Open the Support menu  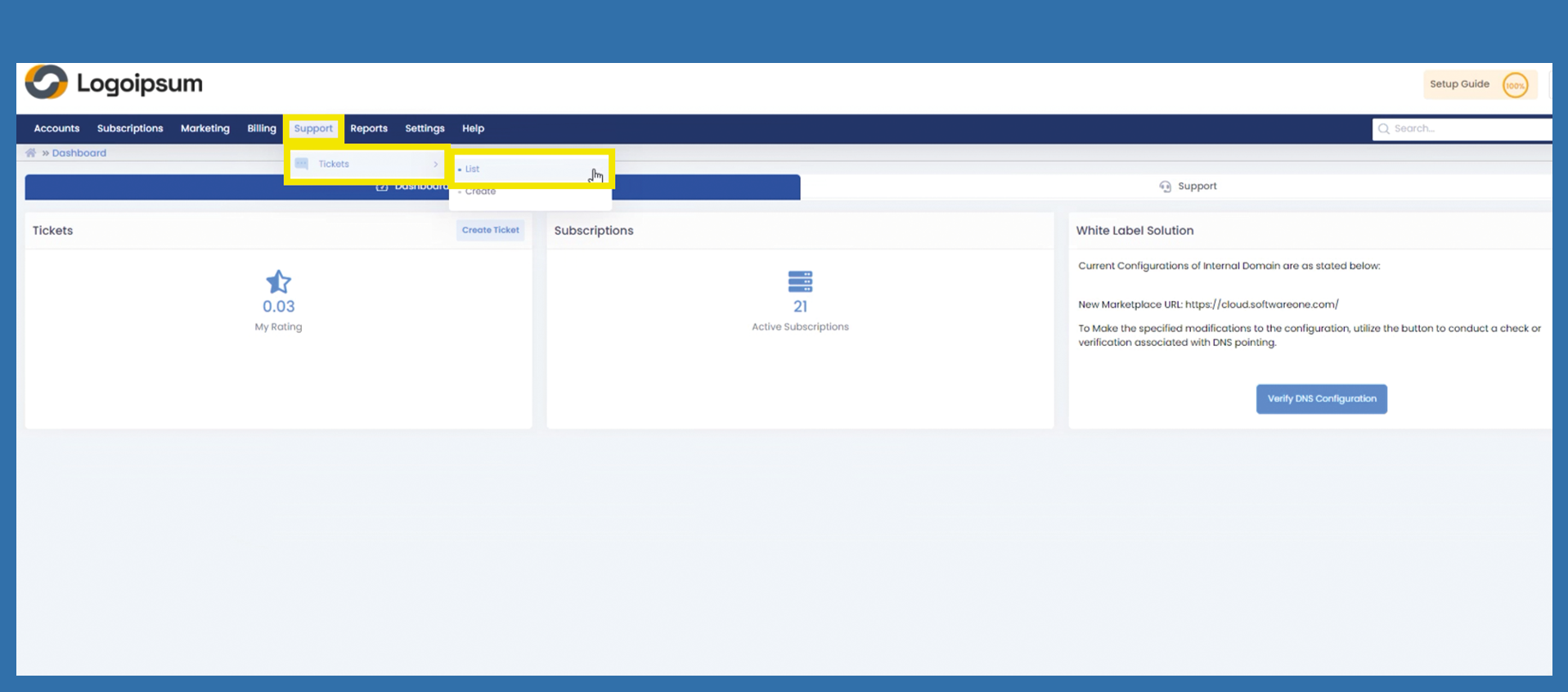tap(313, 128)
